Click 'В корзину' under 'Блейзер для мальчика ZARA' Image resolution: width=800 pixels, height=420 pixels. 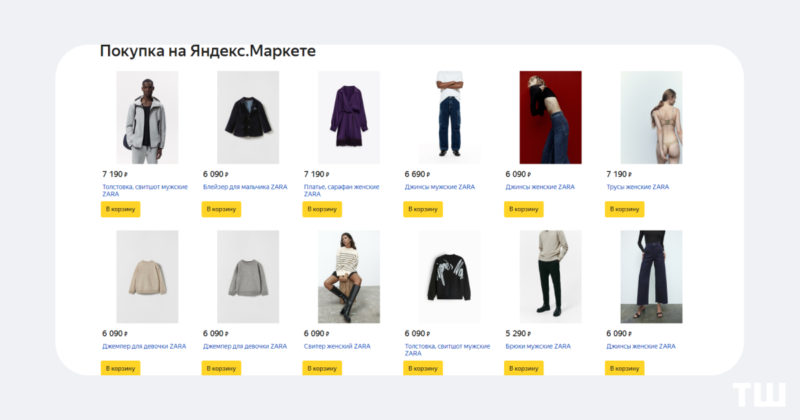221,209
